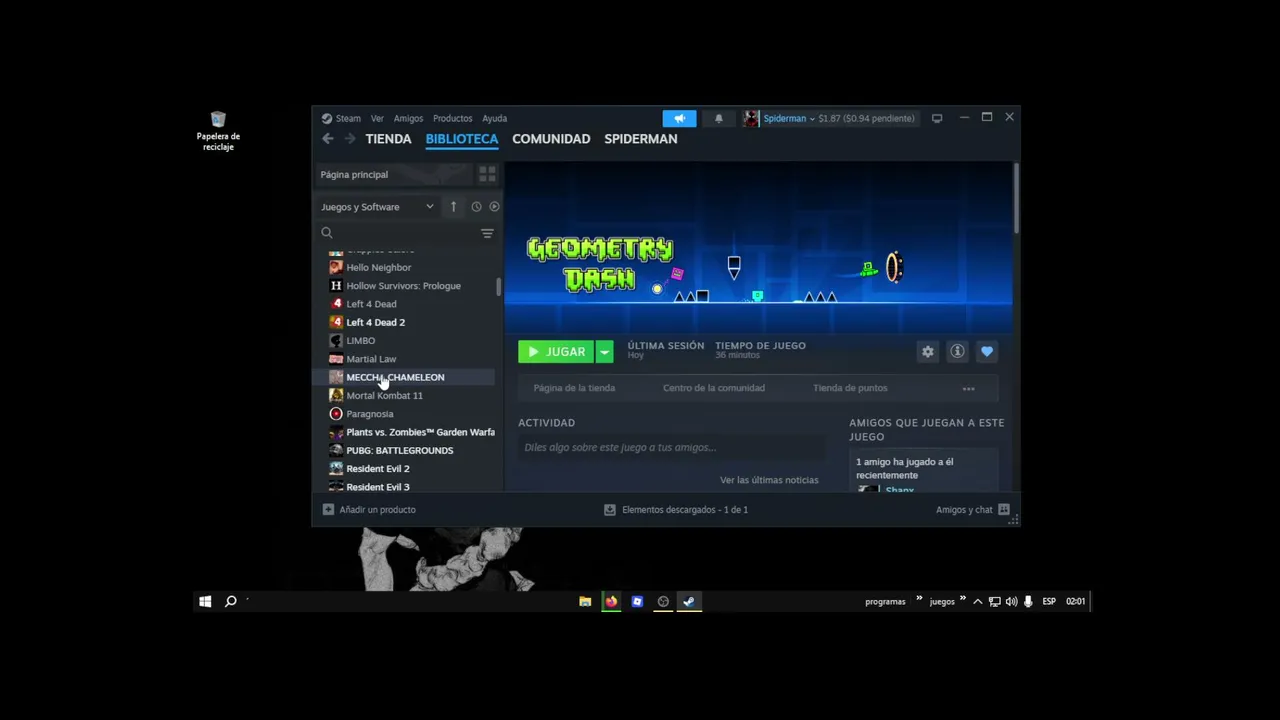Show Geometry Dash game info icon

tap(957, 352)
